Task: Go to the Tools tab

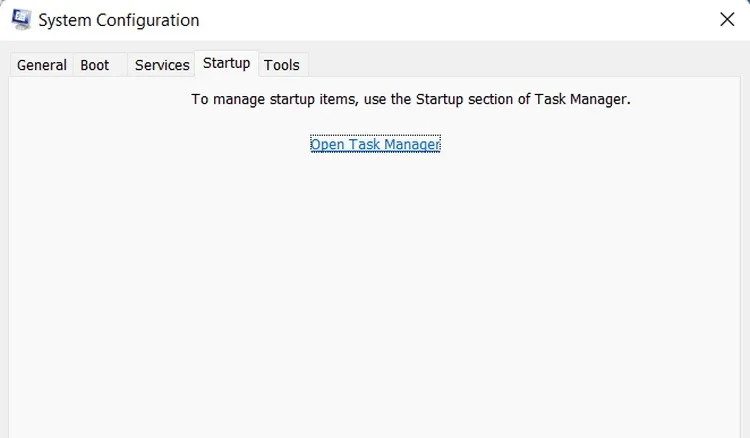Action: pyautogui.click(x=282, y=65)
